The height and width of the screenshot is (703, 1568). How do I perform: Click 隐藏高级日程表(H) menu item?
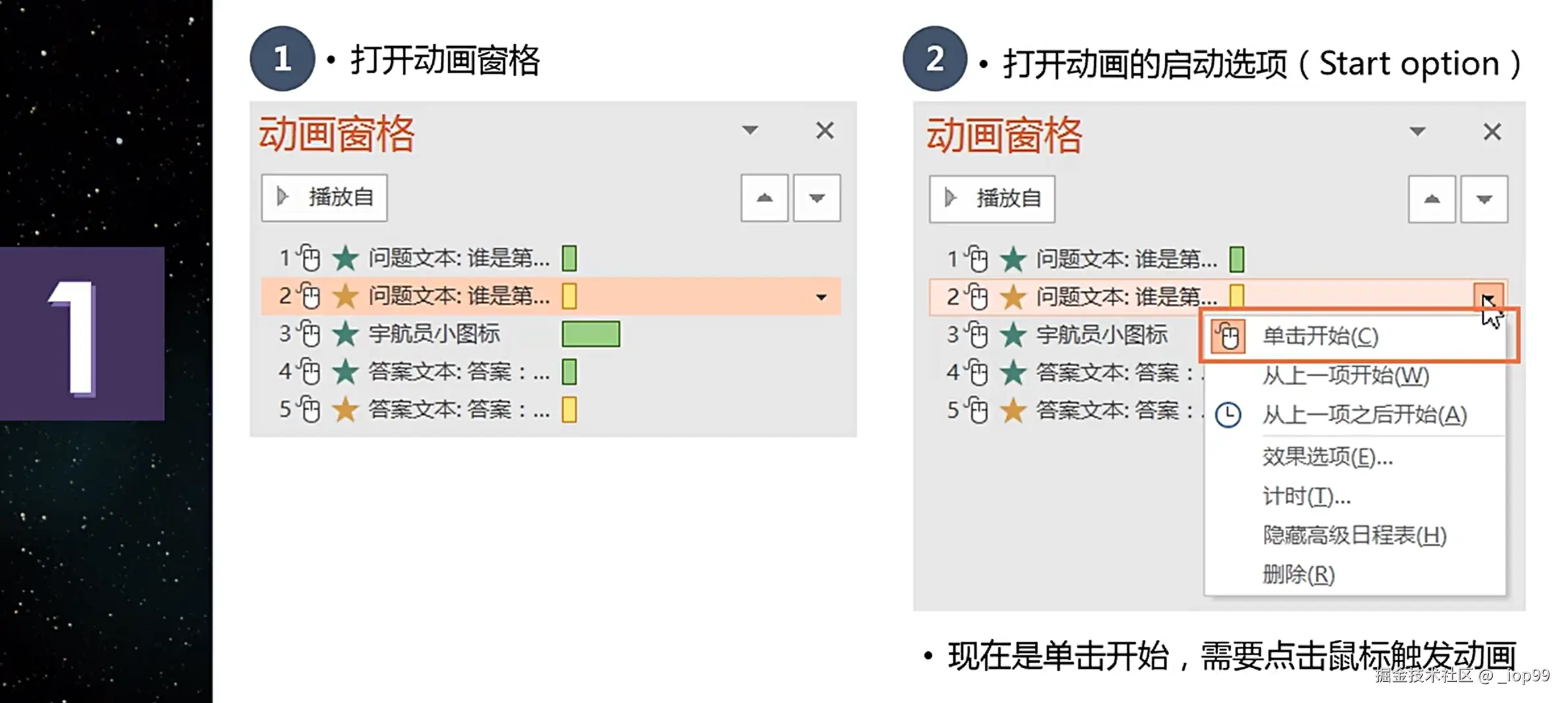tap(1354, 536)
